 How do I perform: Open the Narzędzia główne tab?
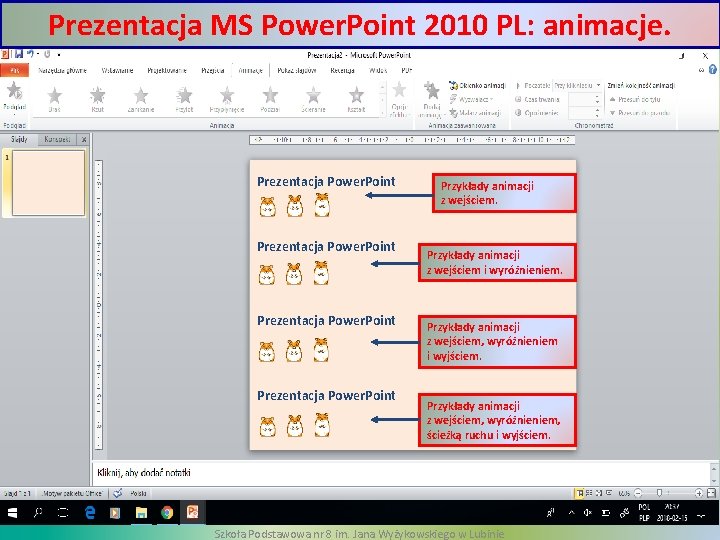[x=62, y=70]
